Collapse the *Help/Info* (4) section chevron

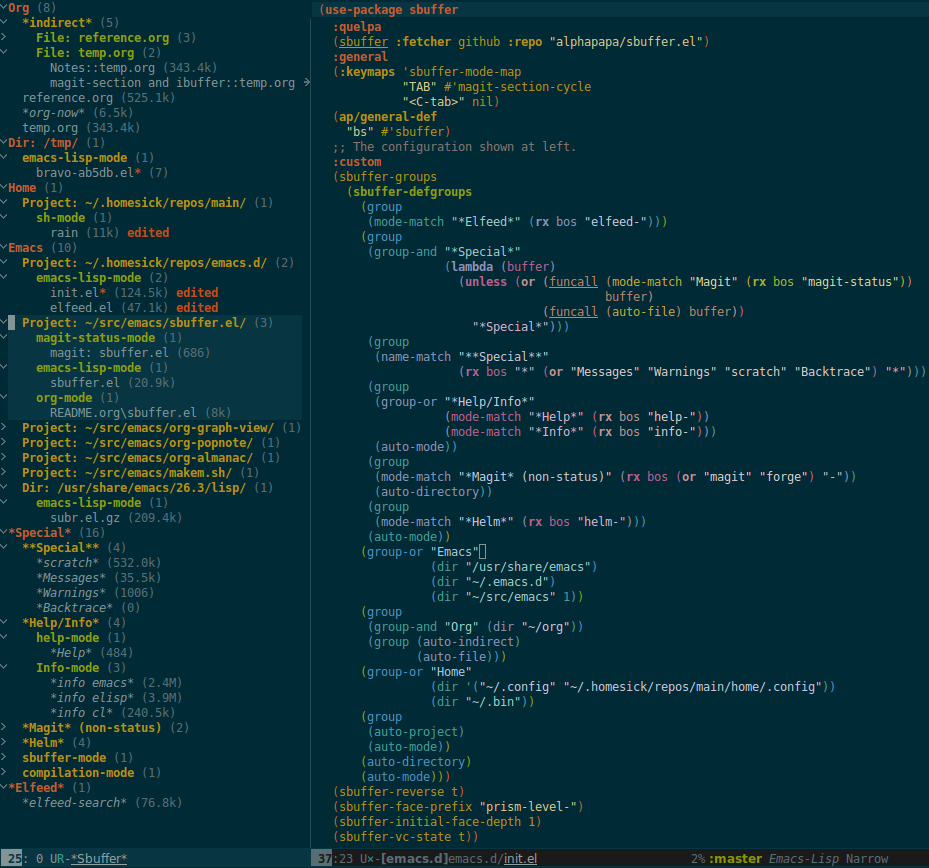click(4, 622)
